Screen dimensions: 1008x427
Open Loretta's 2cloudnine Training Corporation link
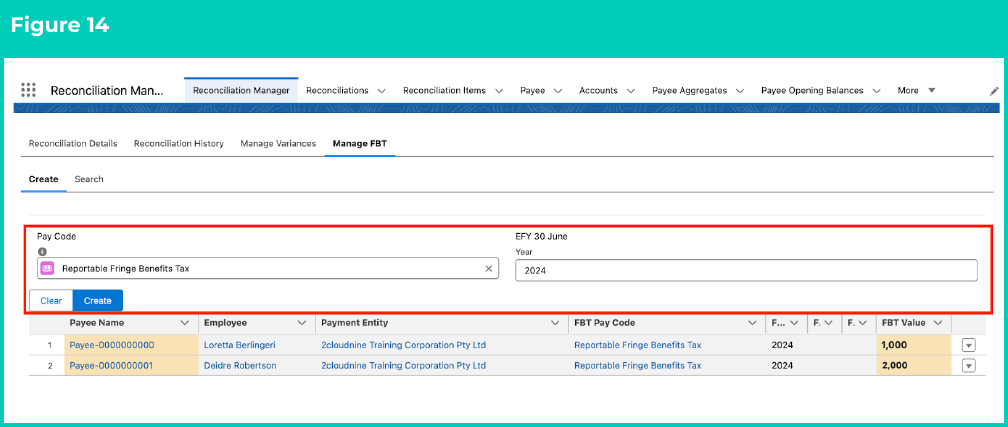click(x=404, y=345)
